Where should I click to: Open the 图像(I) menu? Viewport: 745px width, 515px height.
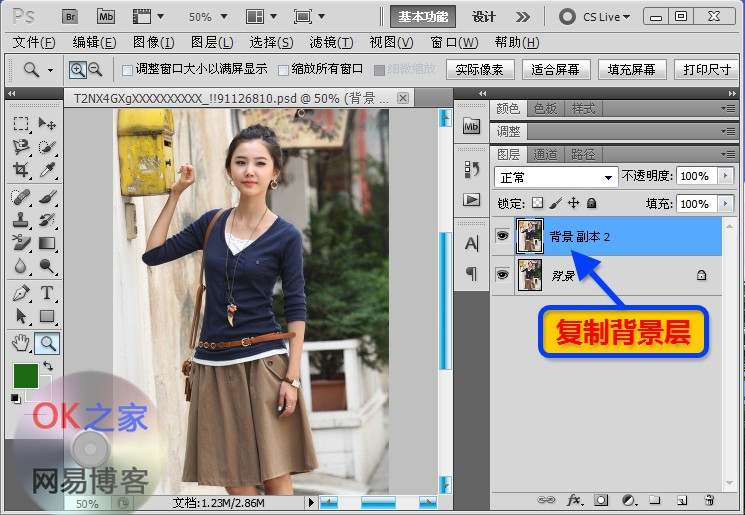pyautogui.click(x=153, y=43)
